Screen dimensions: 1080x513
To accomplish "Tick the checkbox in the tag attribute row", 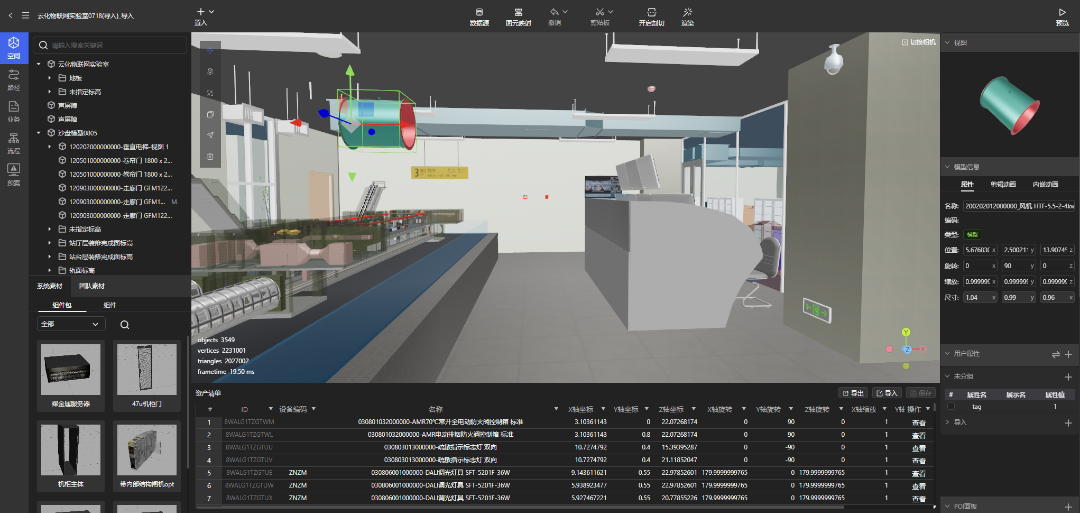I will tap(951, 407).
